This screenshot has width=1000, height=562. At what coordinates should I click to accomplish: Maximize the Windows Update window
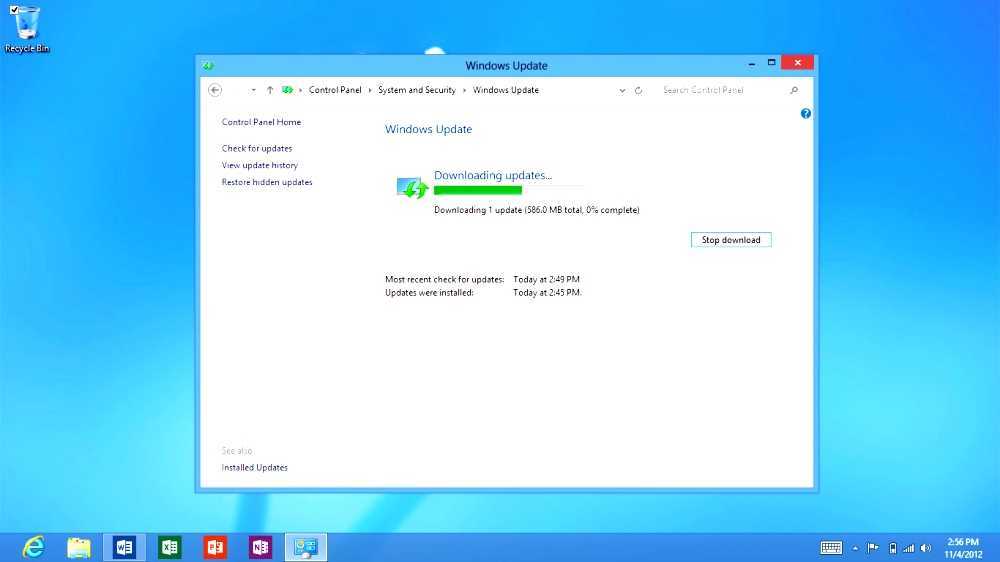click(771, 63)
